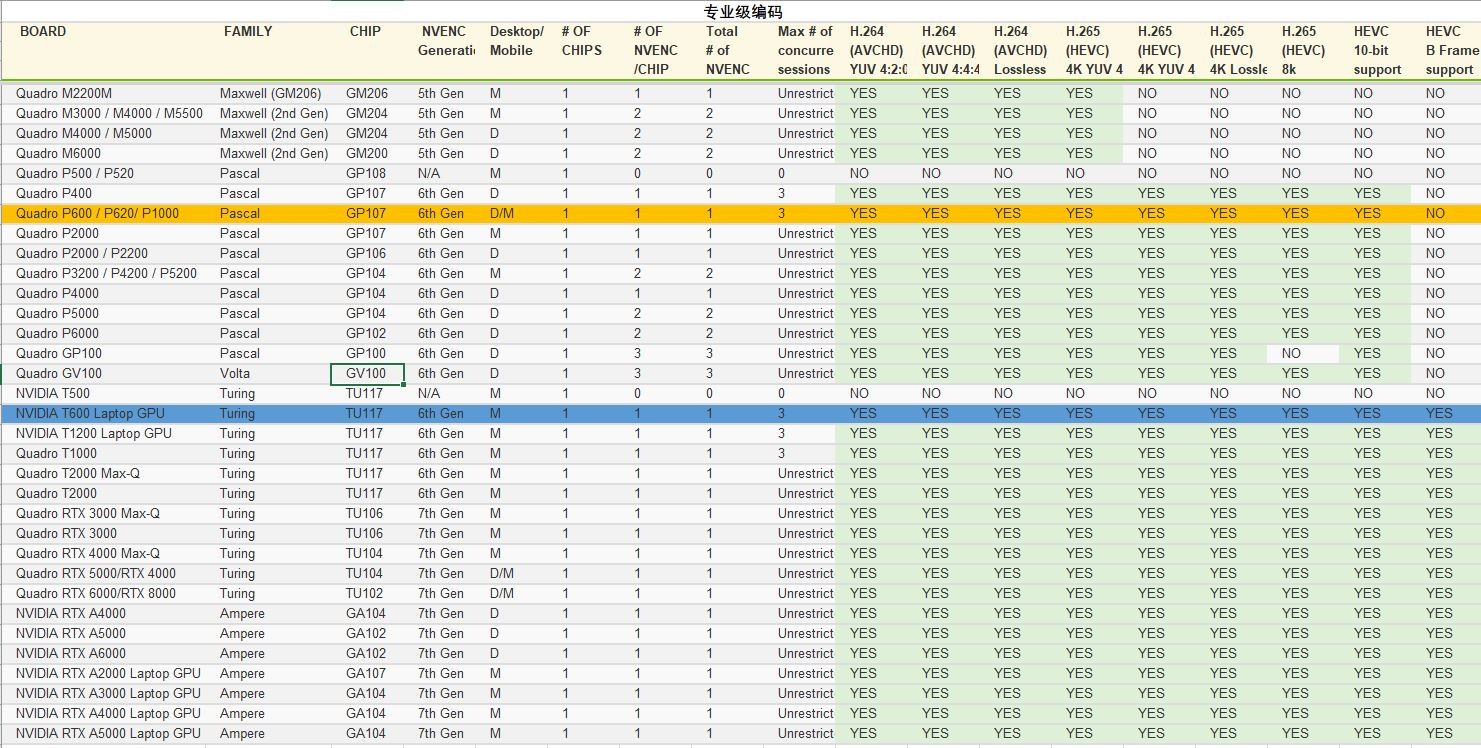Screen dimensions: 1481x748
Task: Select the NVIDIA T1200 Laptop GPU cell
Action: click(x=103, y=433)
